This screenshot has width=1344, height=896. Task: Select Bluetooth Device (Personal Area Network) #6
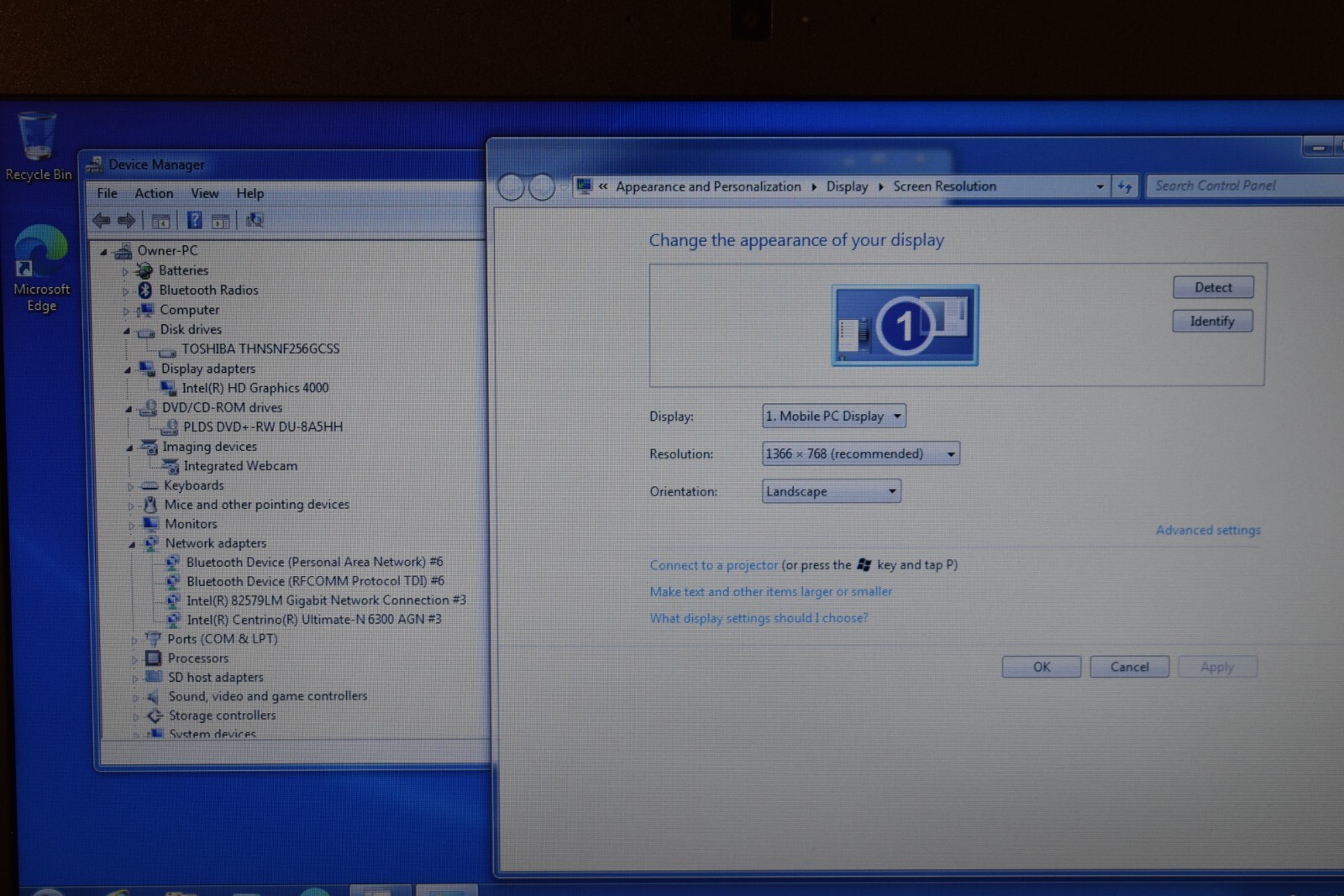[314, 562]
